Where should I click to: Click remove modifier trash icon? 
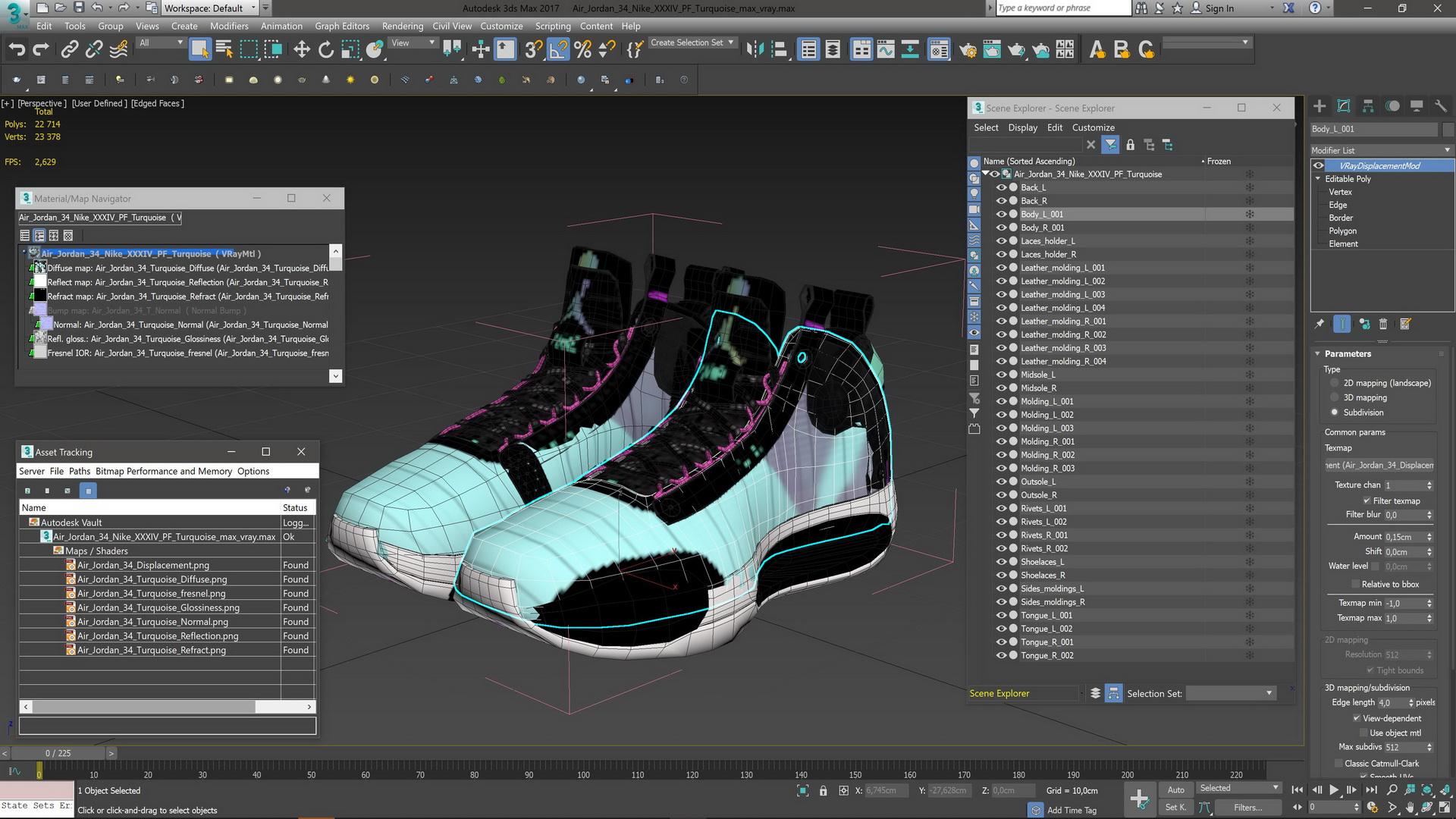[x=1383, y=324]
